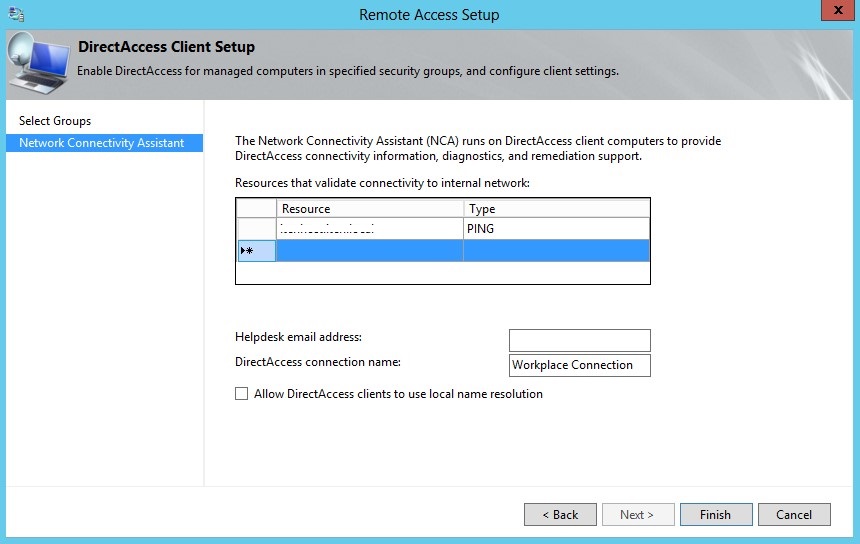Click the new-row marker with asterisk
The width and height of the screenshot is (860, 544).
point(255,251)
